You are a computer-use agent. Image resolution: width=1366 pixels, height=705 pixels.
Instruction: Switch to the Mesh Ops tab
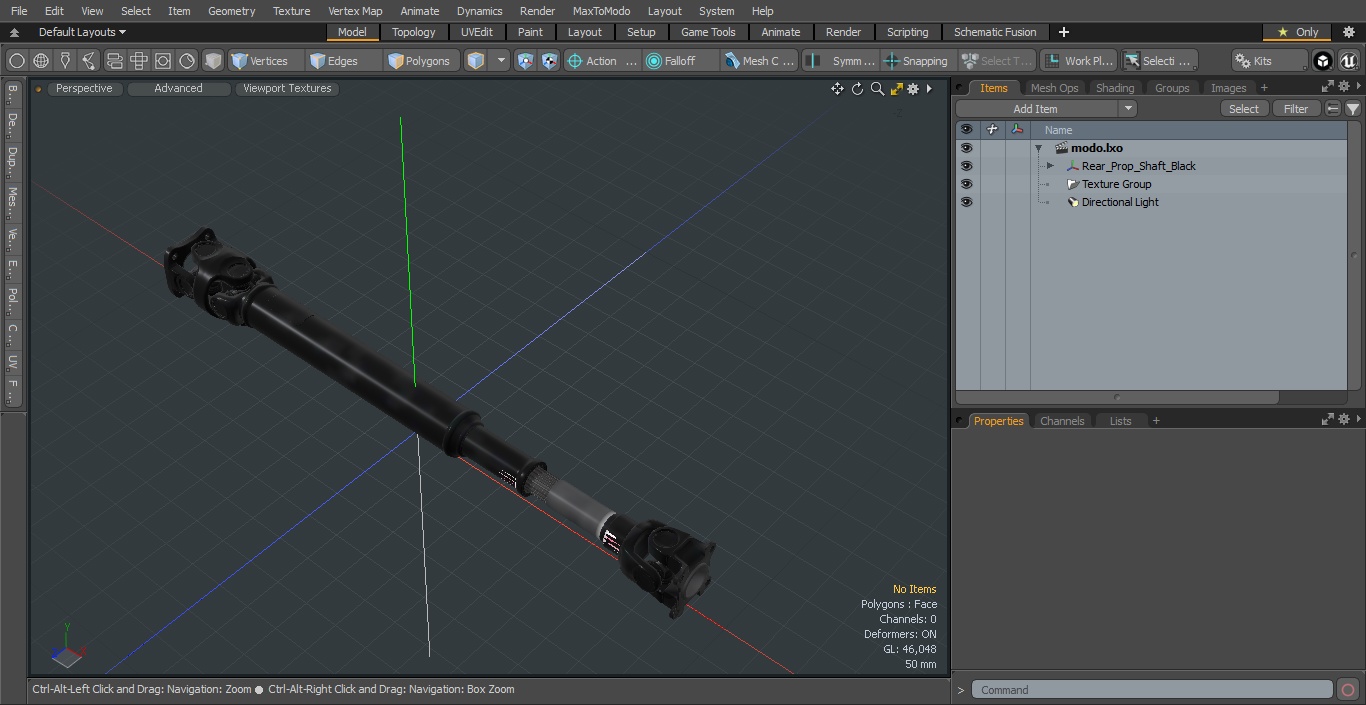tap(1054, 88)
